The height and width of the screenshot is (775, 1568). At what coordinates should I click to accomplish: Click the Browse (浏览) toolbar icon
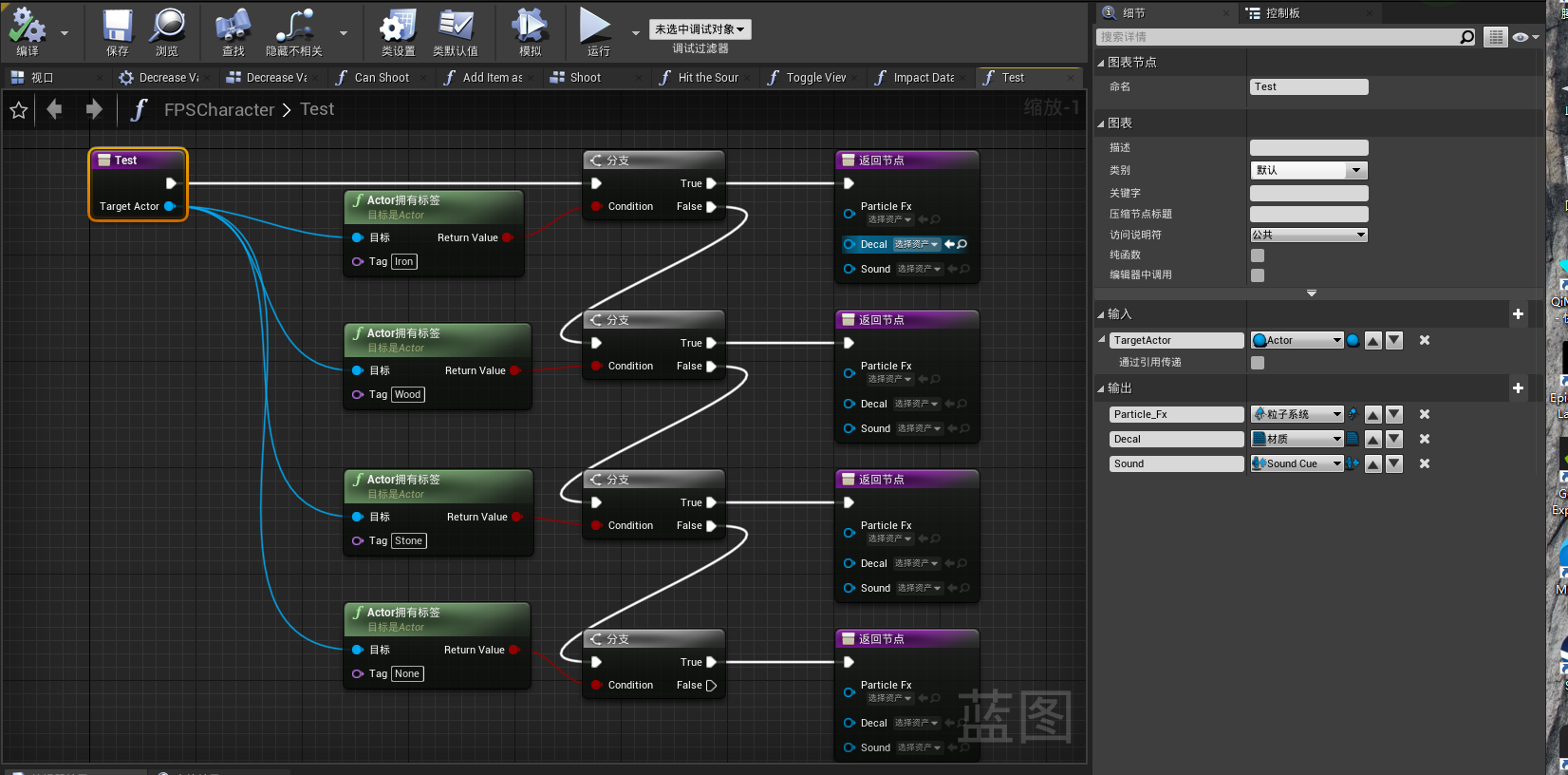[x=167, y=25]
